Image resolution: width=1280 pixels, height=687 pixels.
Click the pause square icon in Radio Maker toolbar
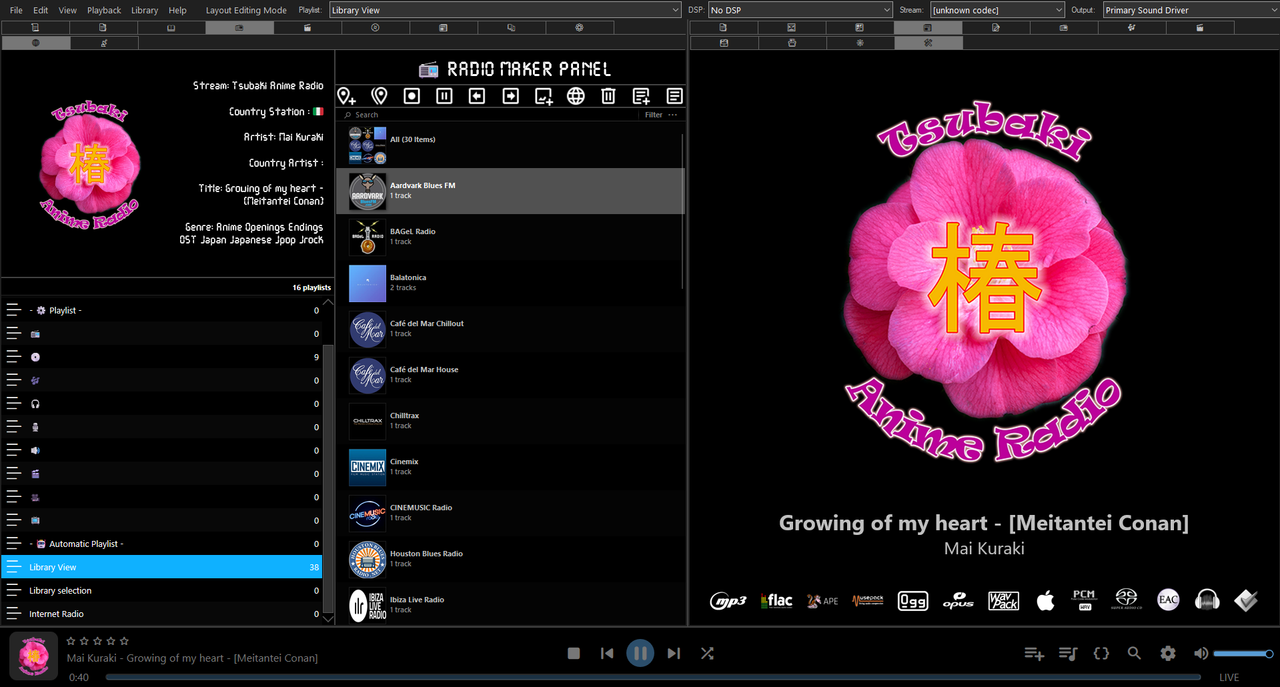click(x=445, y=96)
